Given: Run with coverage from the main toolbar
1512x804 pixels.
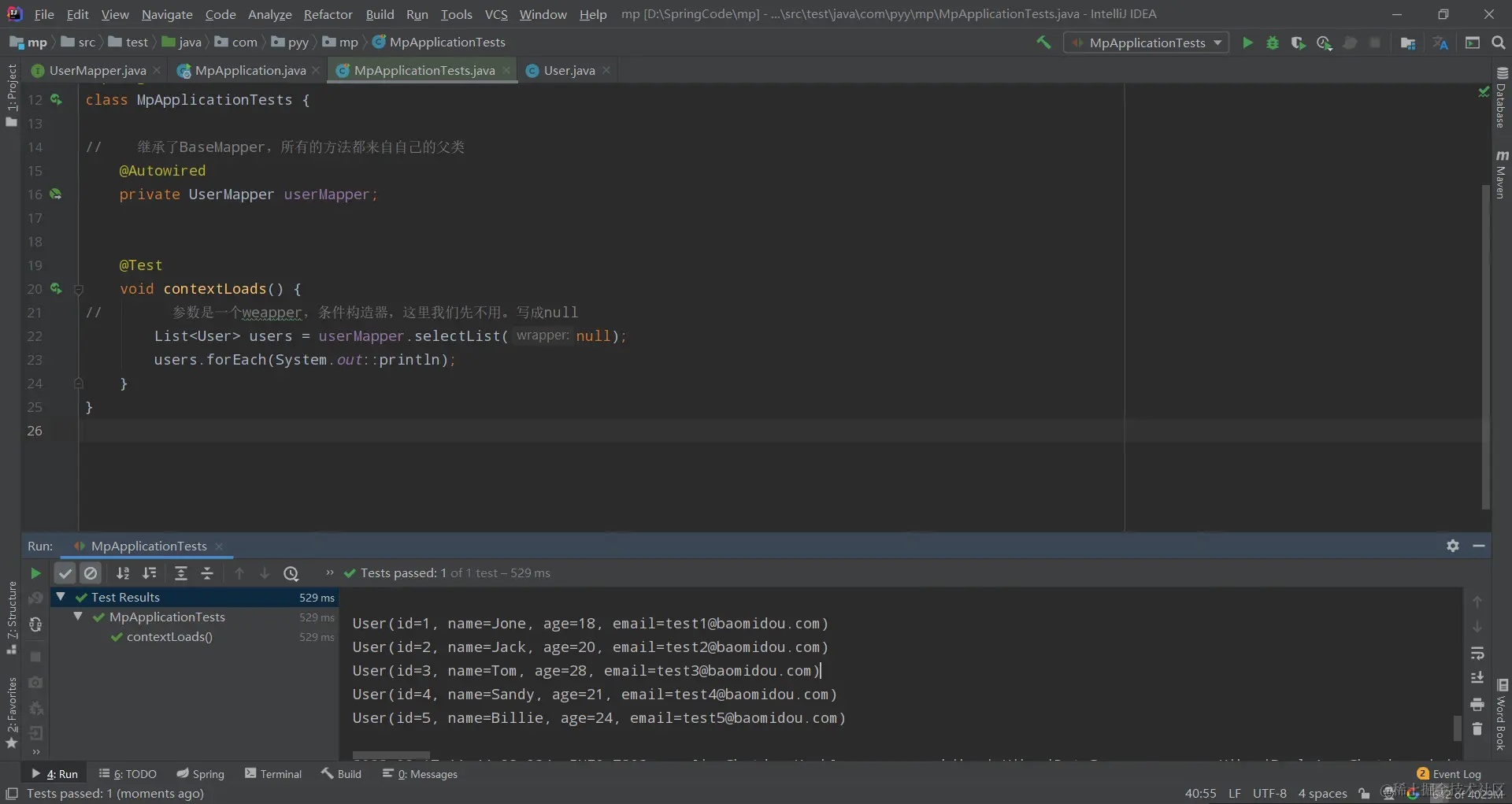Looking at the screenshot, I should (x=1298, y=43).
